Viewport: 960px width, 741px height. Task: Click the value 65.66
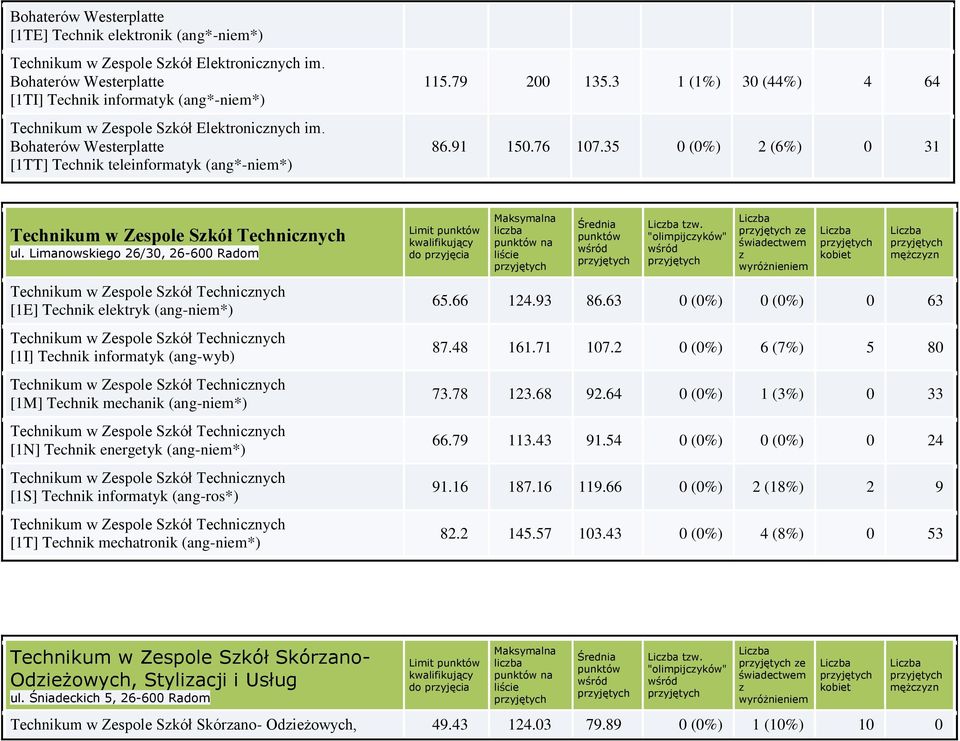[x=450, y=301]
